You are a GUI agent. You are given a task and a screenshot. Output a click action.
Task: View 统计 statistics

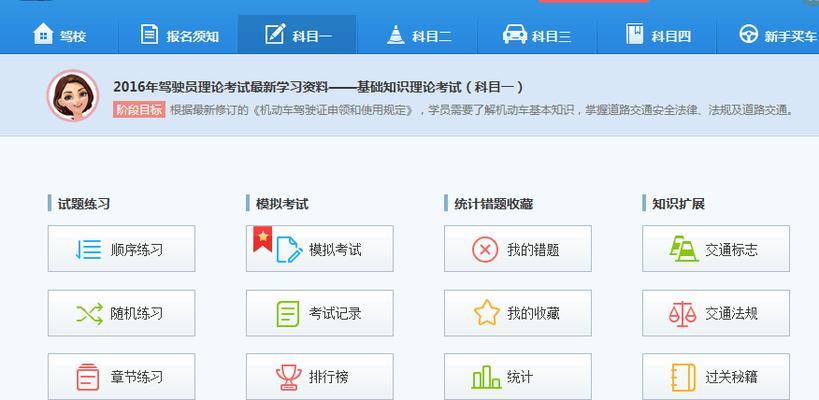point(518,377)
